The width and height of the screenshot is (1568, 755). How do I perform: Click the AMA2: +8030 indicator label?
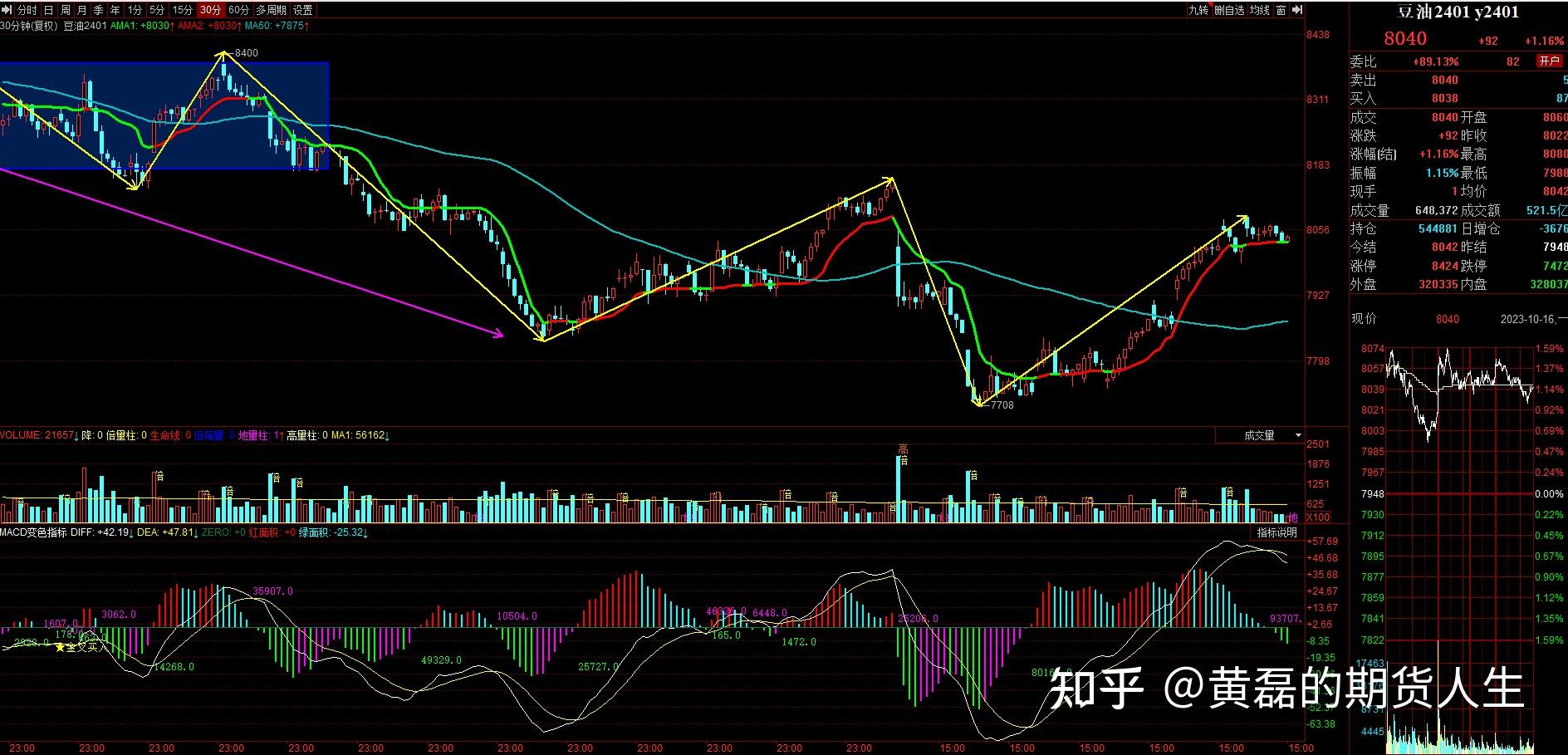pyautogui.click(x=209, y=26)
